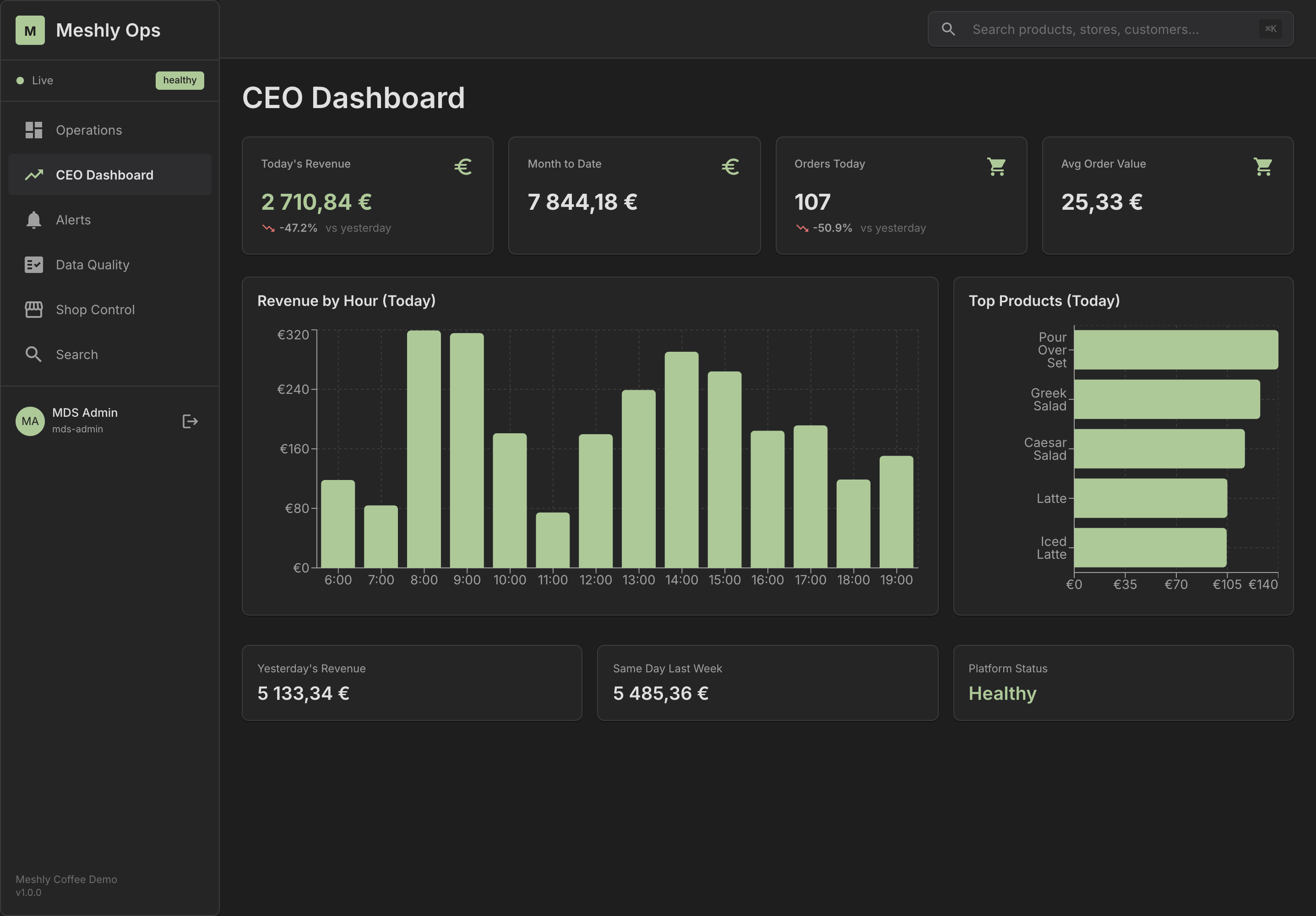Click the cart icon on Avg Order Value card
Viewport: 1316px width, 916px height.
coord(1263,167)
